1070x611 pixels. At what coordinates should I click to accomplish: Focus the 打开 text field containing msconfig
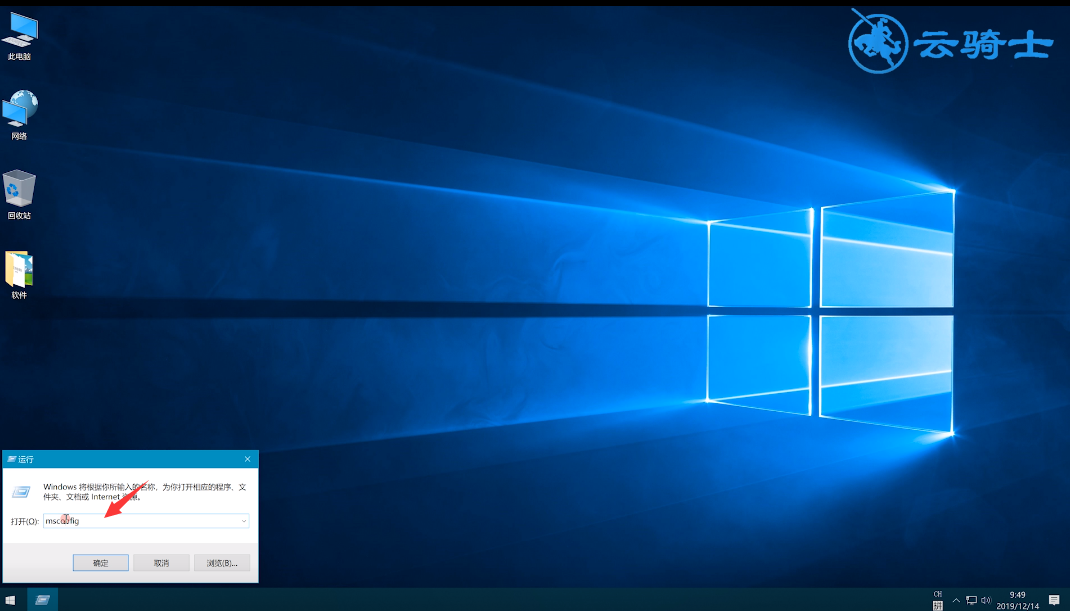(146, 521)
